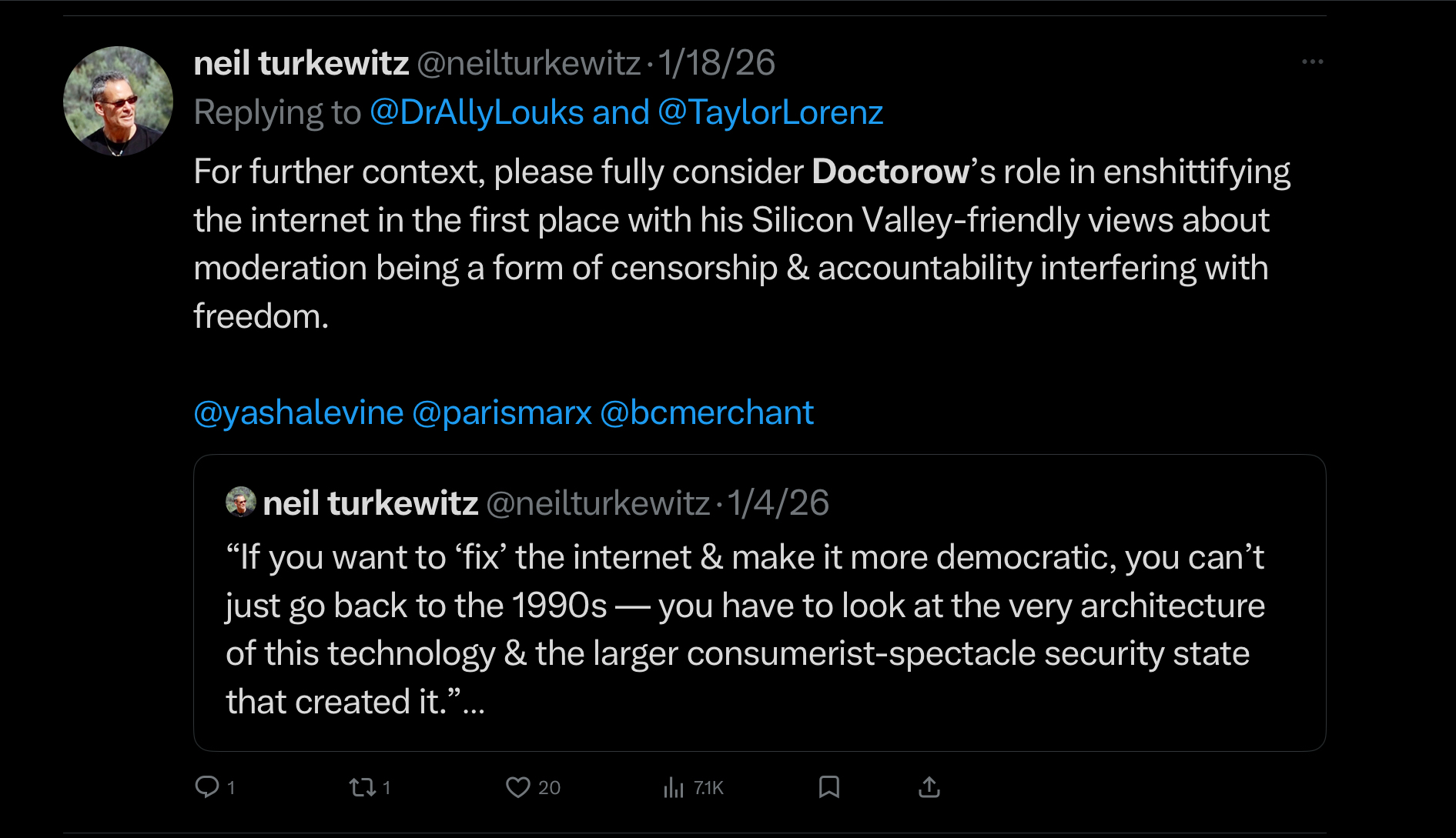Click quoted tweet author name neil turkewitz

(x=370, y=503)
